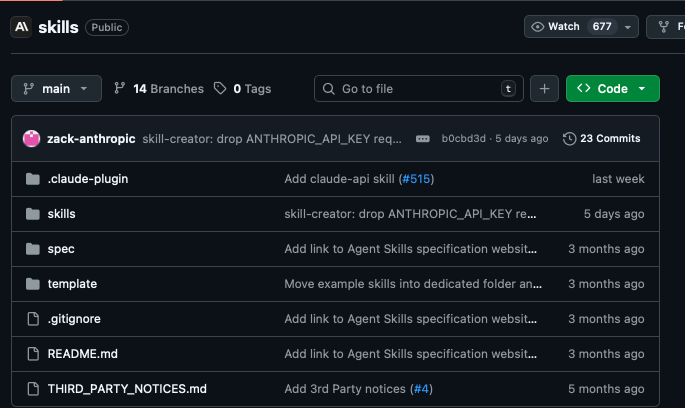Viewport: 685px width, 408px height.
Task: Click the t keyboard shortcut hint
Action: tap(508, 89)
